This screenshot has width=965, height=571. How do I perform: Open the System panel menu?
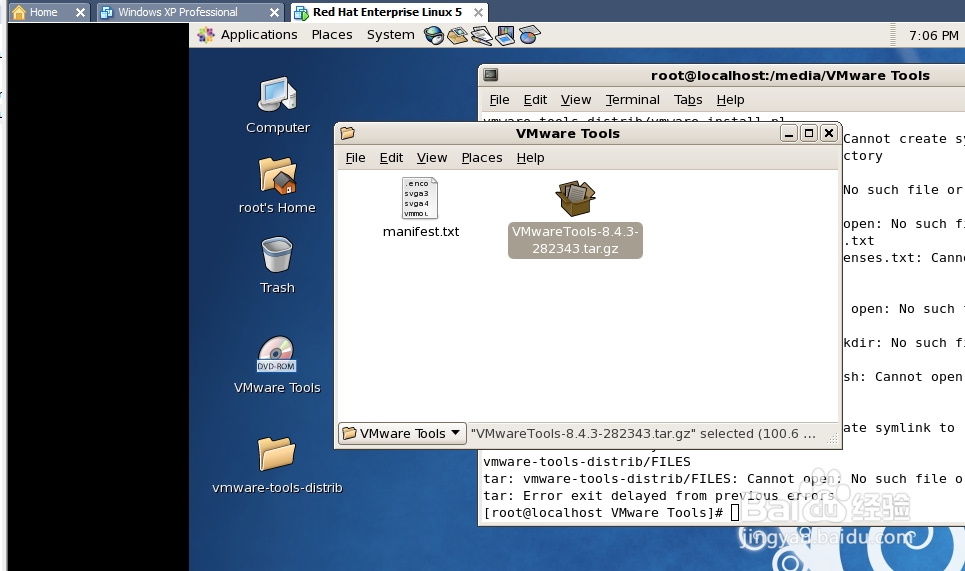[x=390, y=35]
